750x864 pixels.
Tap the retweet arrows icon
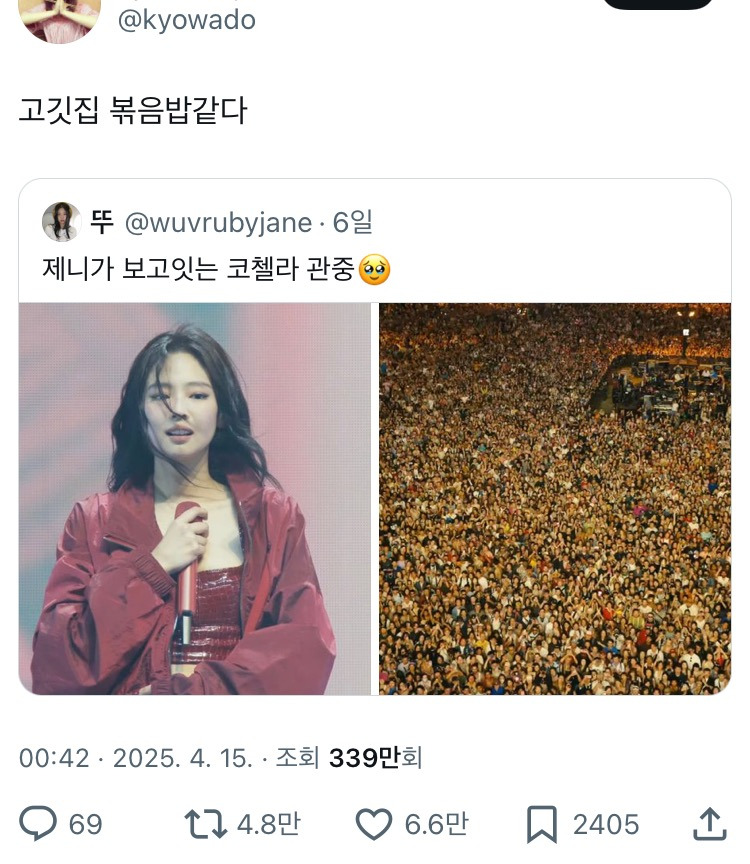205,824
